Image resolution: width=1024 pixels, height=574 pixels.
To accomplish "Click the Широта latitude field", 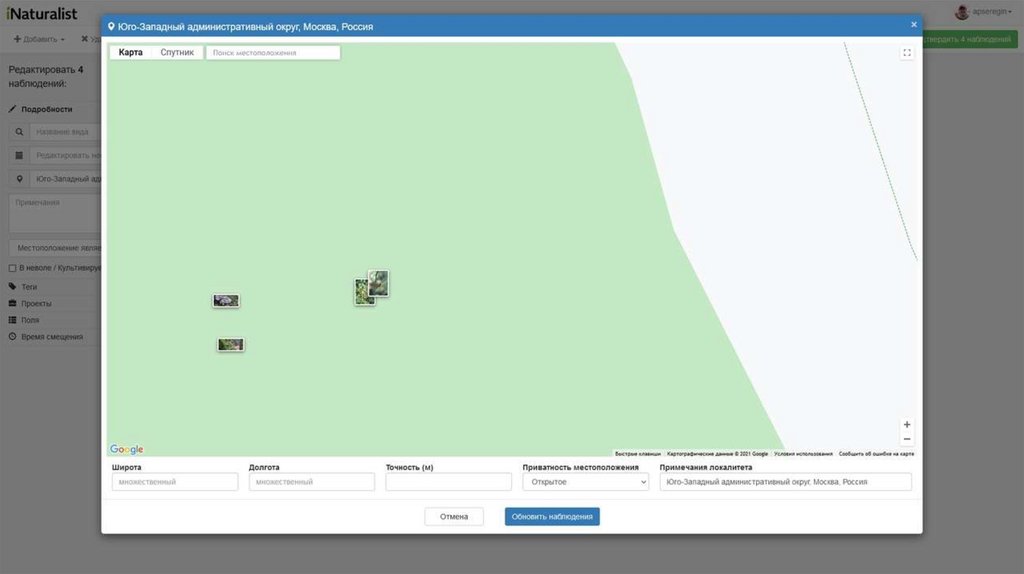I will point(174,482).
